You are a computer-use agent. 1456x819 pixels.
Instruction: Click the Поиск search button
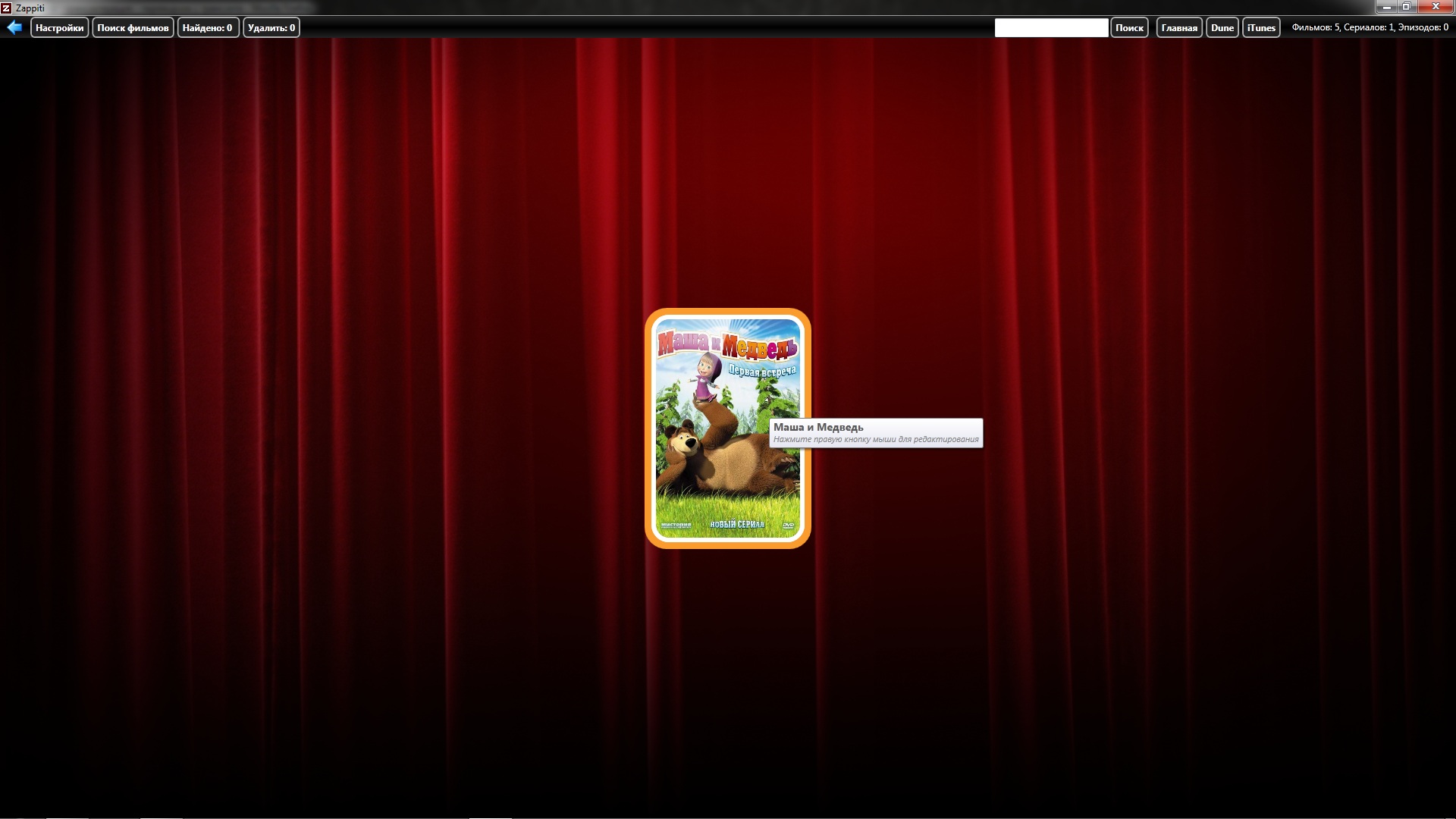click(x=1129, y=28)
